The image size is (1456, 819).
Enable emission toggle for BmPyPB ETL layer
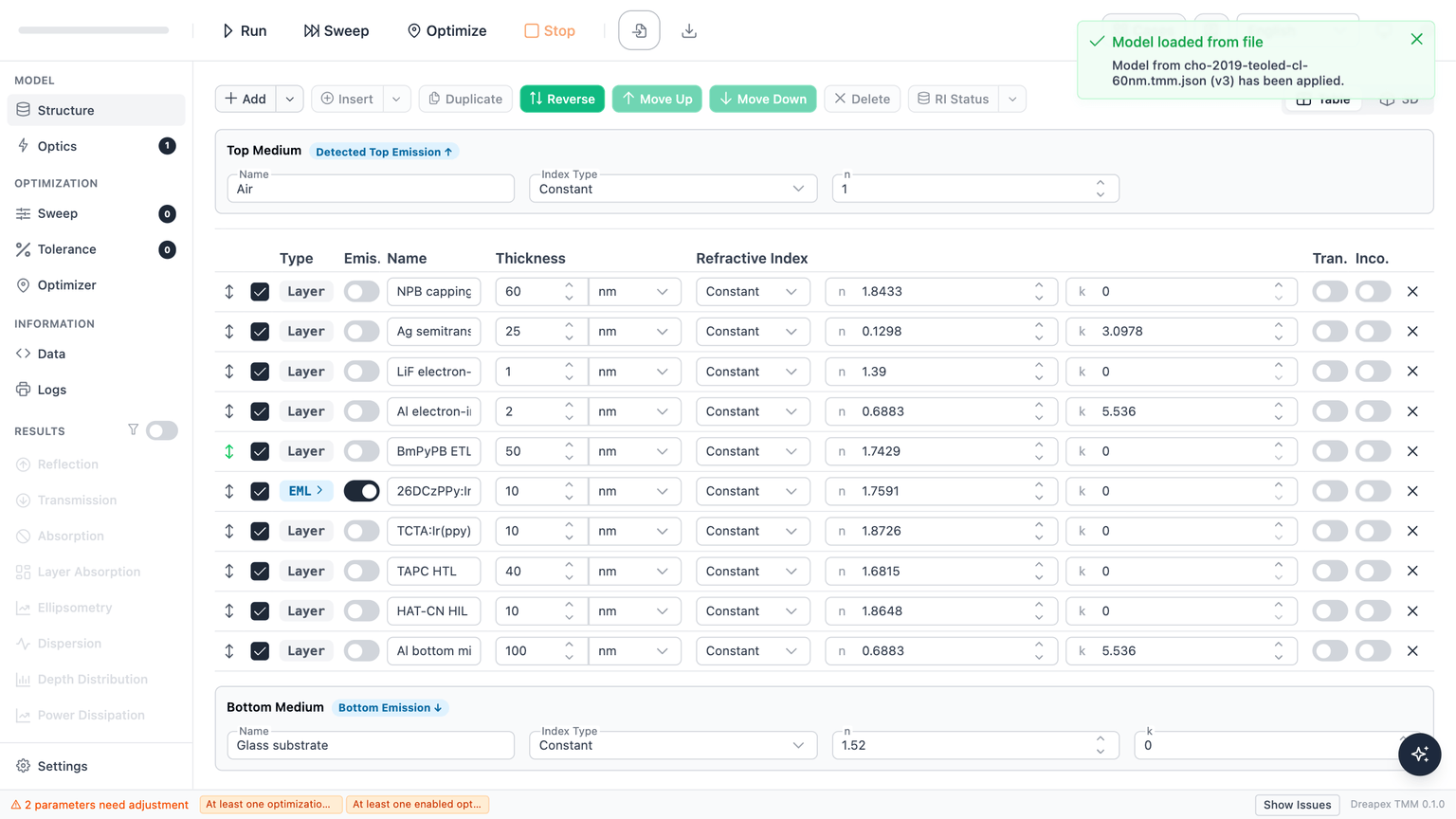click(361, 451)
